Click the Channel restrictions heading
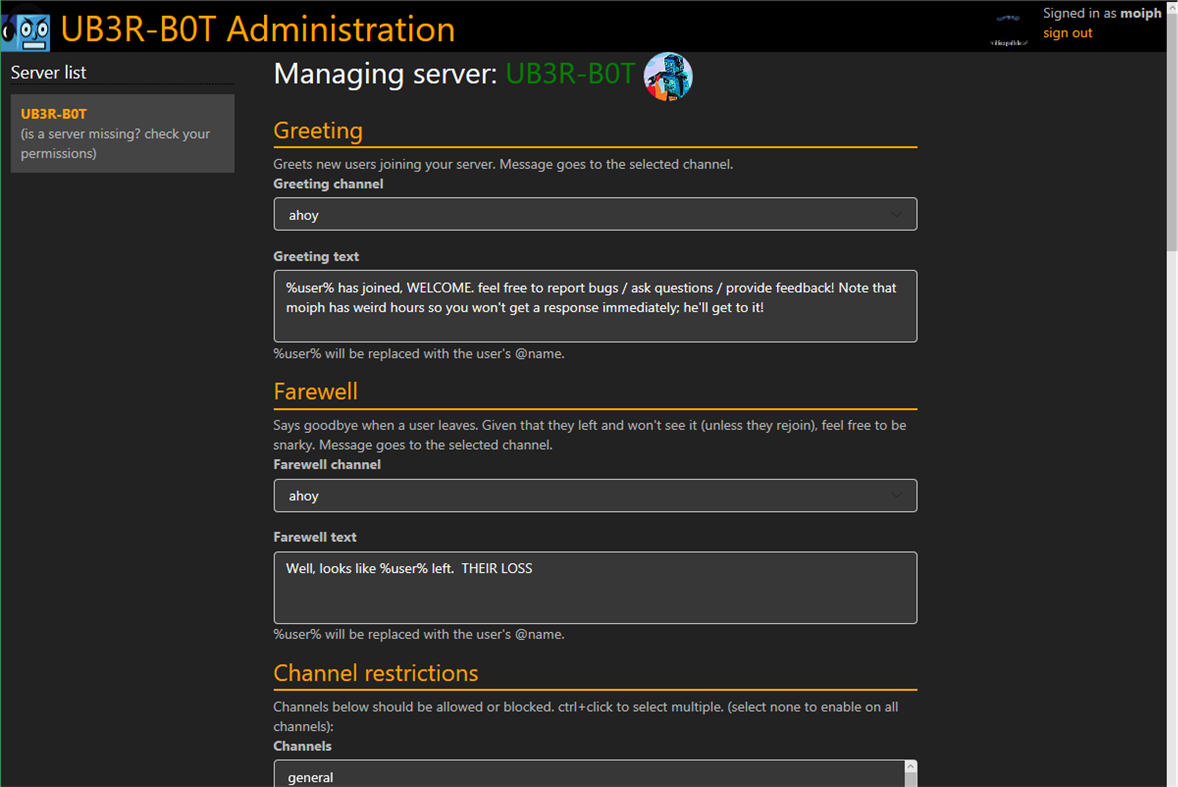 pos(376,673)
